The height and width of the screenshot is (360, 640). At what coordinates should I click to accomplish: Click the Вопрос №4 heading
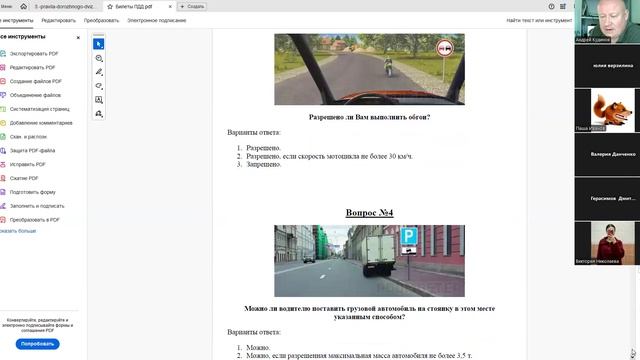tap(369, 213)
